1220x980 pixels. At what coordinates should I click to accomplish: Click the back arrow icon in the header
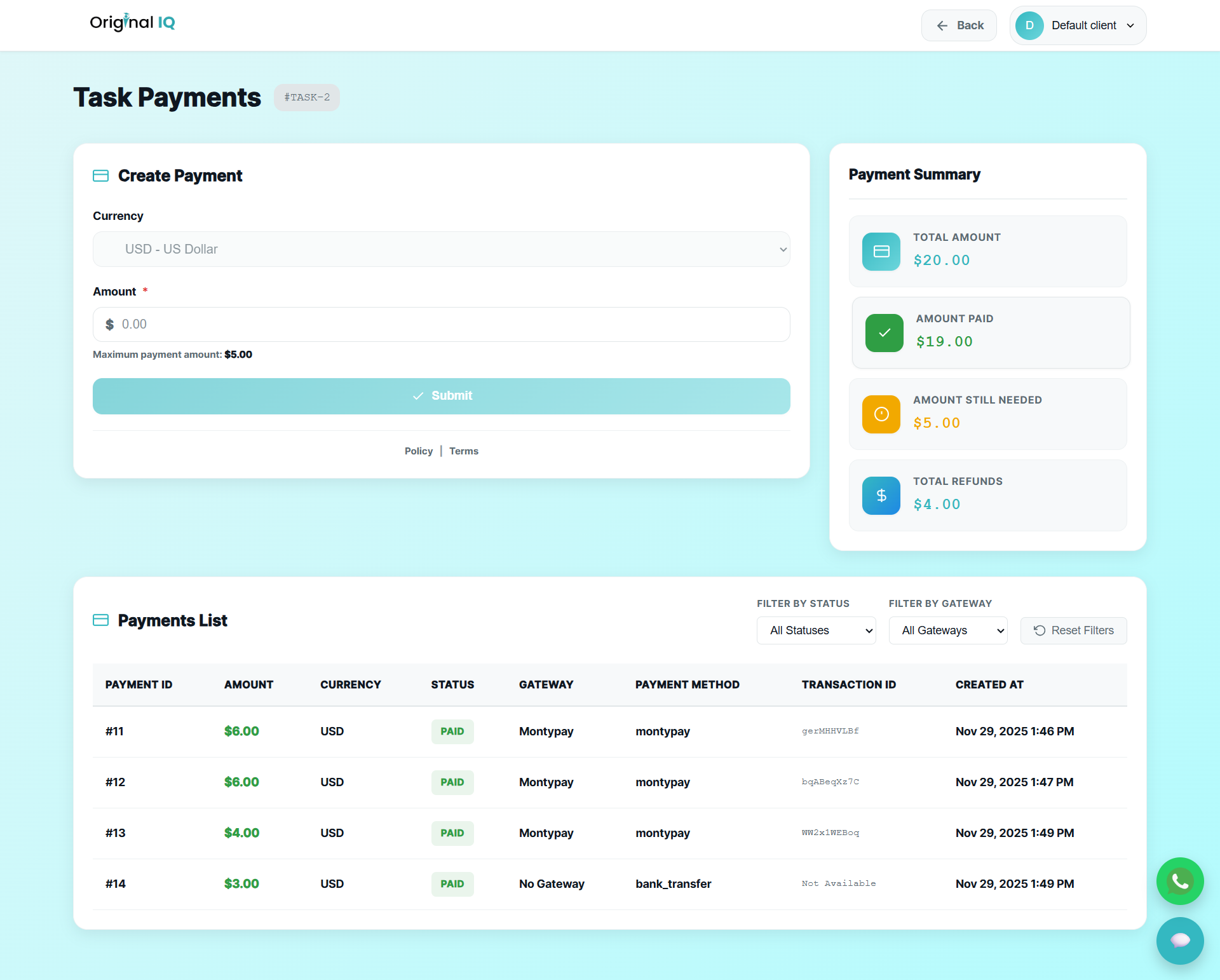click(943, 25)
